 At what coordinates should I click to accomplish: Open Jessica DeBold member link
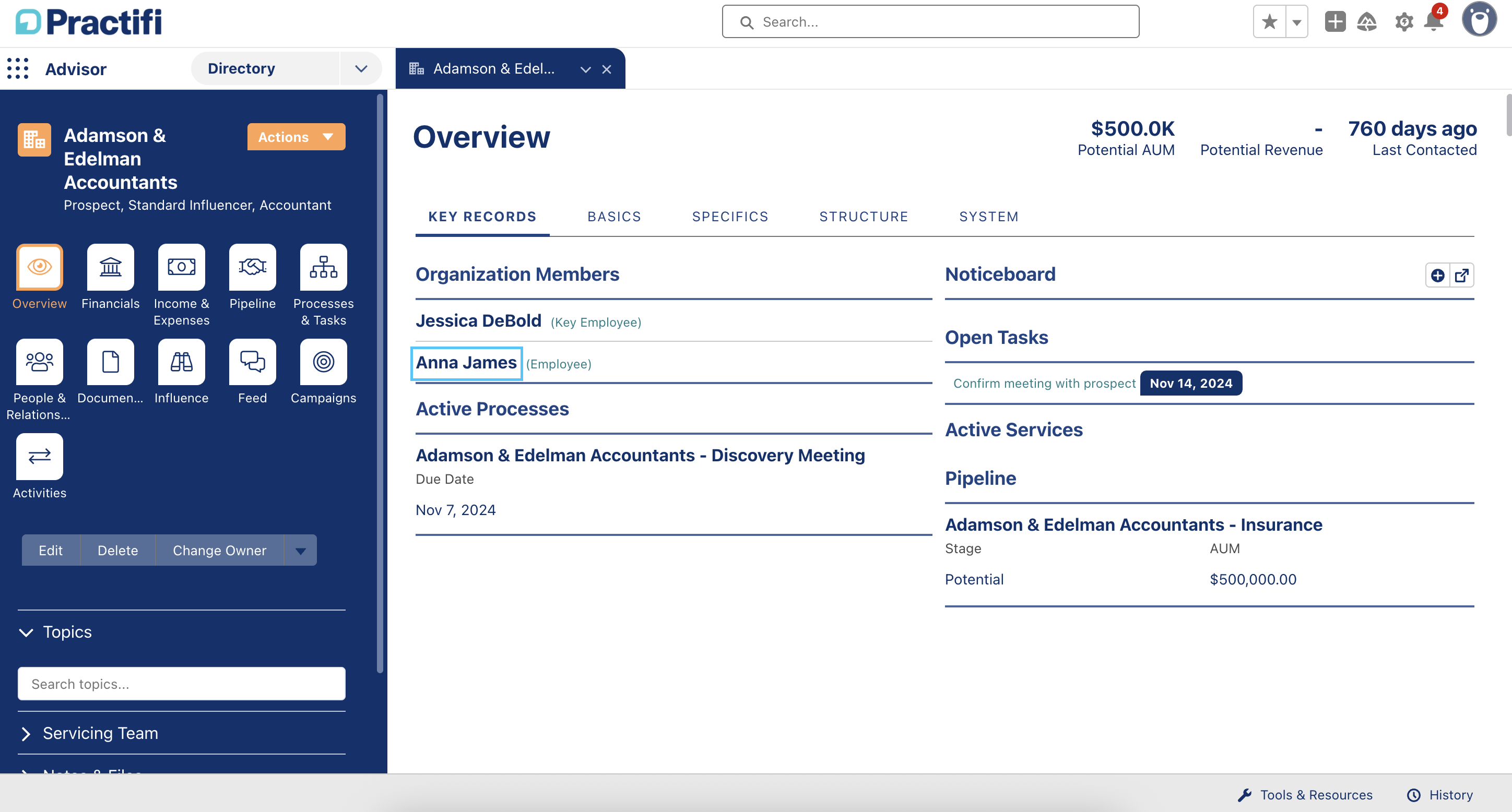[478, 321]
